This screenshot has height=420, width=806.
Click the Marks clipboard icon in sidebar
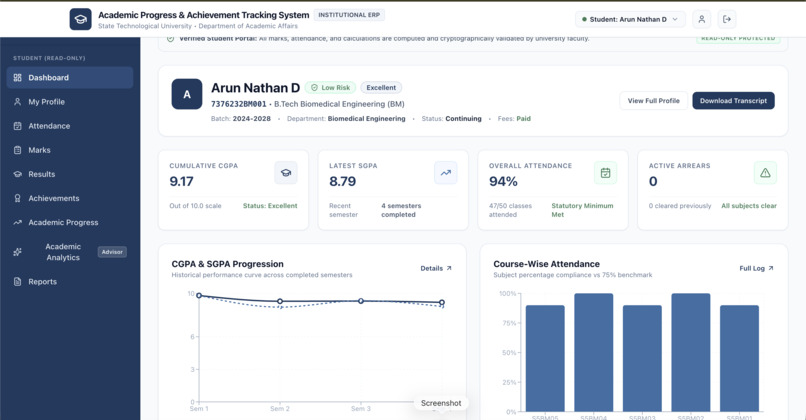coord(17,150)
